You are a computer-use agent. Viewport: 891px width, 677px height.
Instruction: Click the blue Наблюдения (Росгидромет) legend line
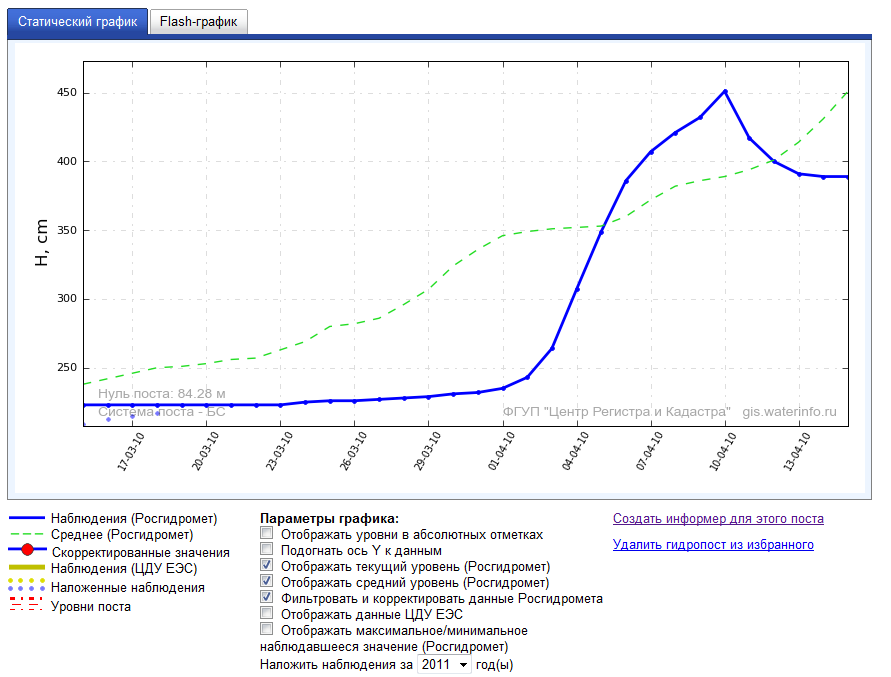click(x=27, y=519)
